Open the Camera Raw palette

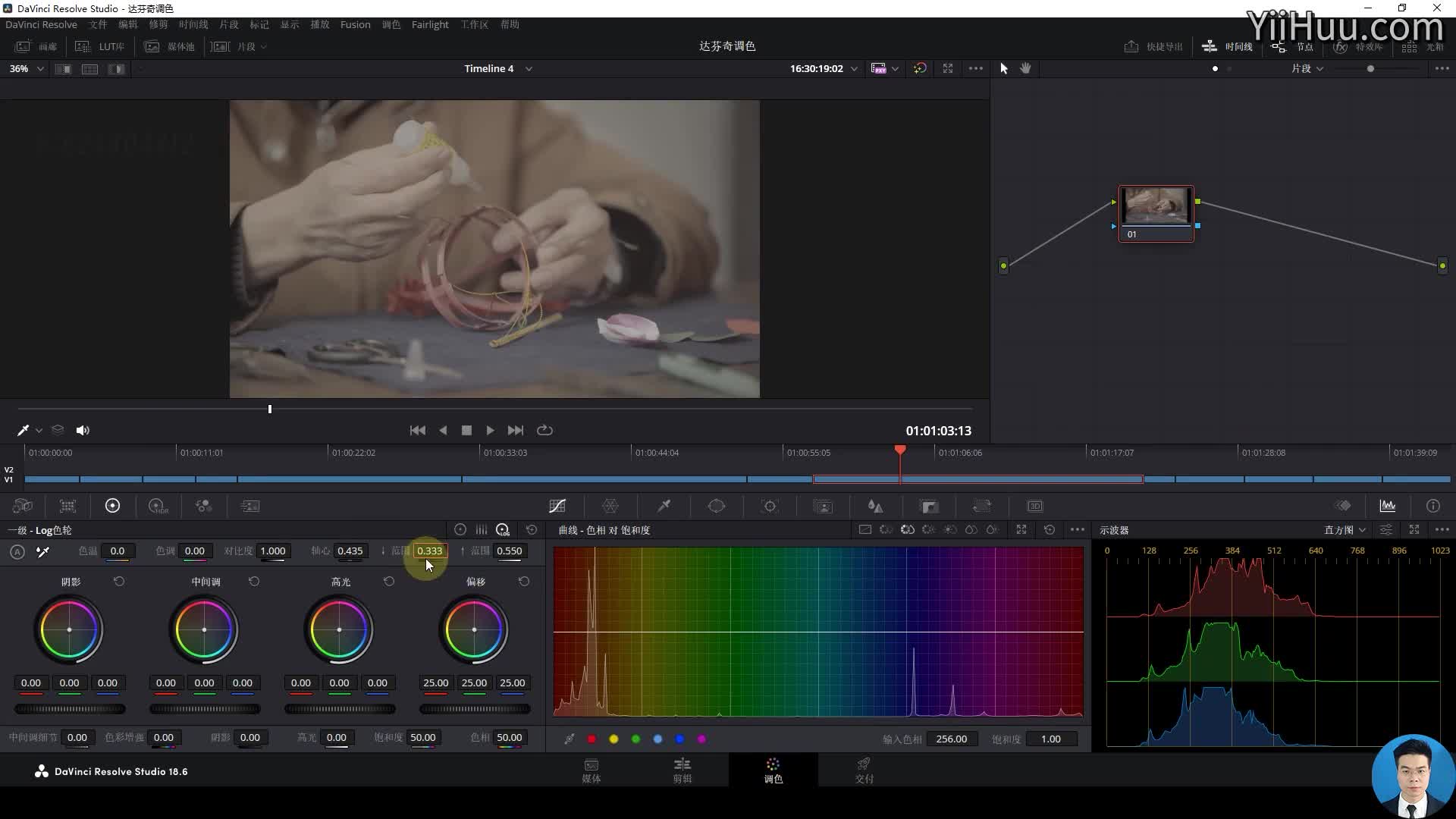click(23, 506)
